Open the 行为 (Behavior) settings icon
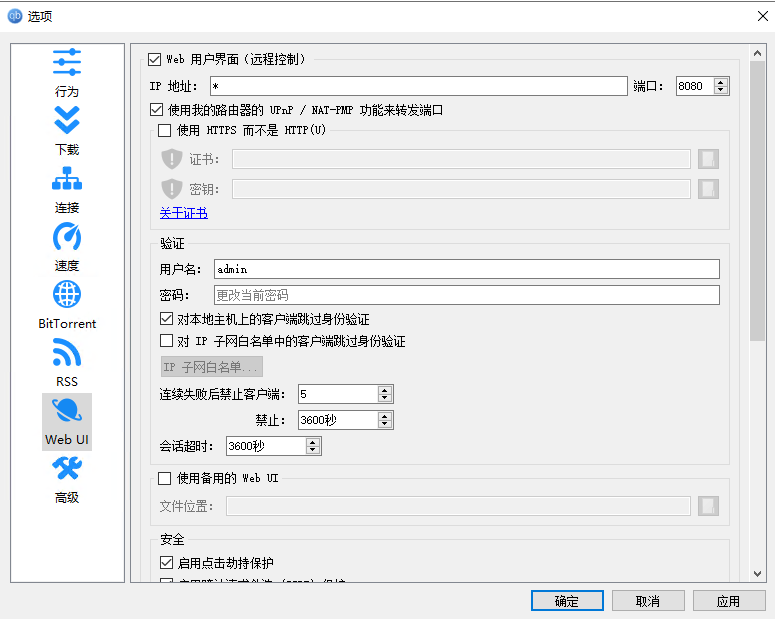This screenshot has width=775, height=619. coord(66,63)
